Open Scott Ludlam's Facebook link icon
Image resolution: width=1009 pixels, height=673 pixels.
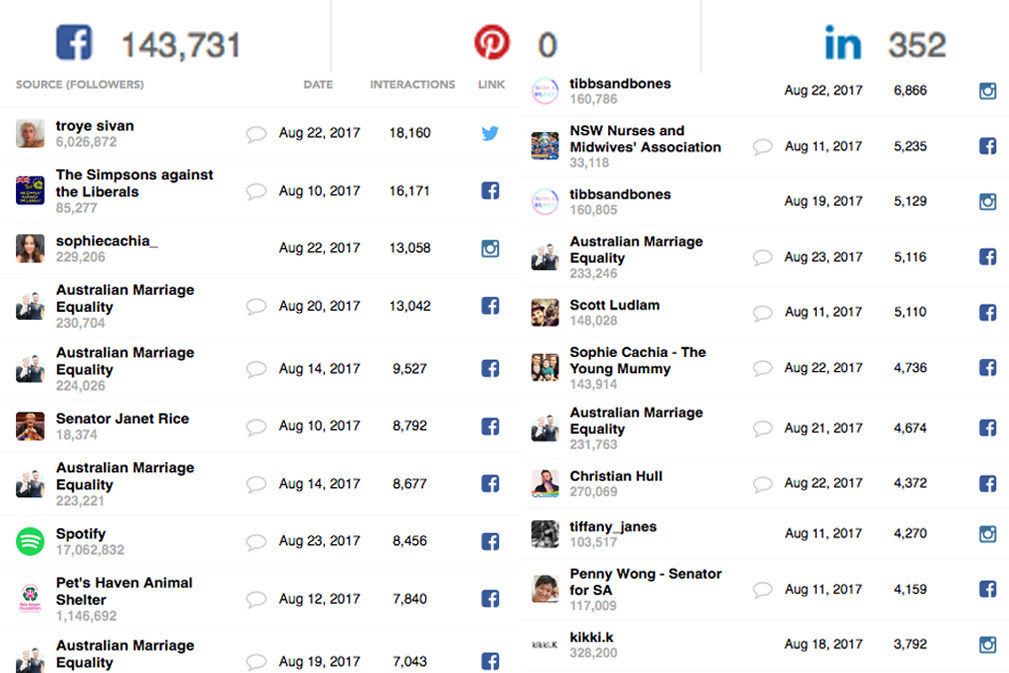[988, 312]
